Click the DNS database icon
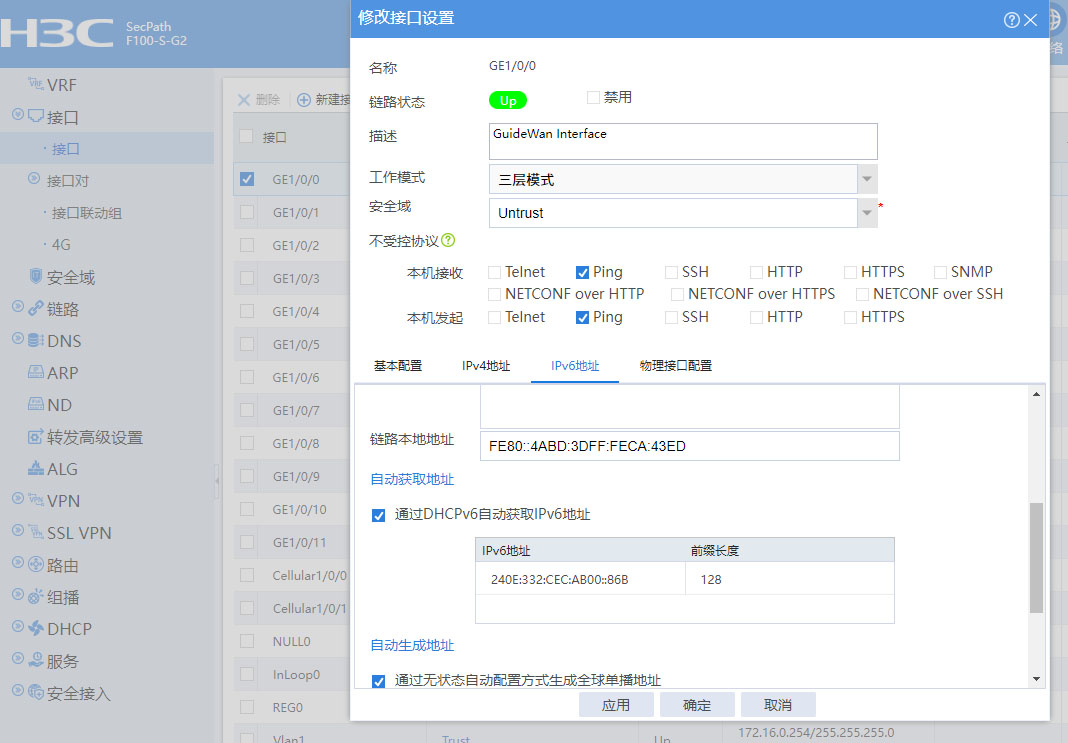Screen dimensions: 1068x743 tap(35, 340)
